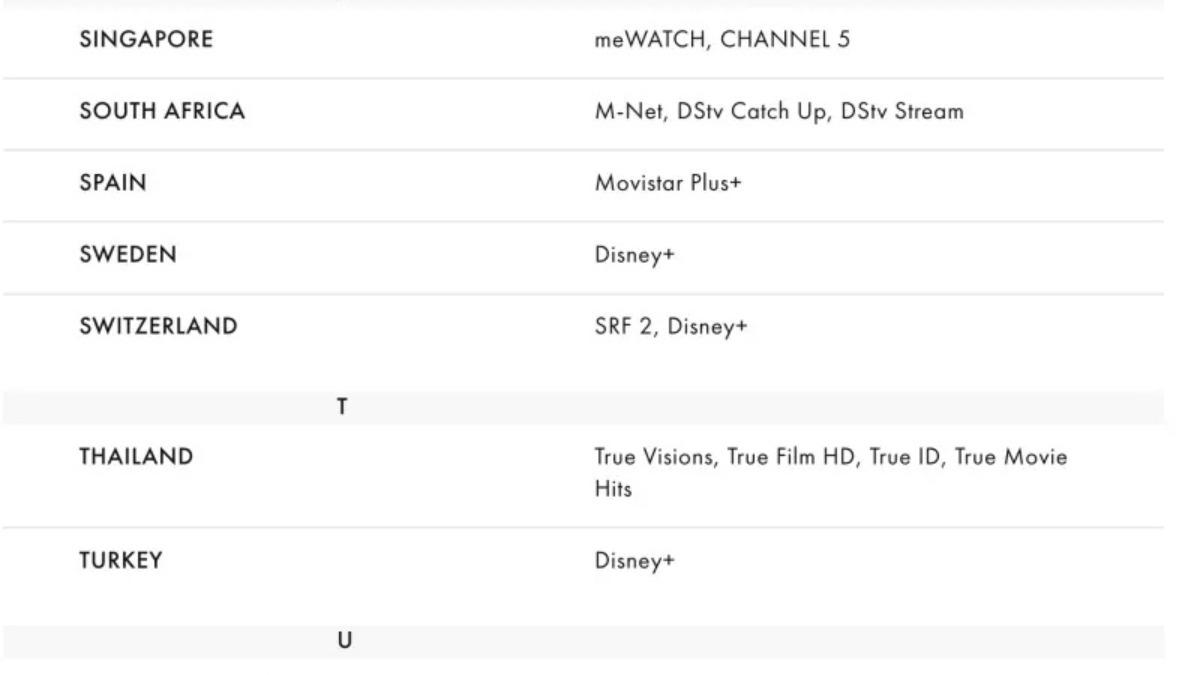Select M-Net, DStv Catch Up, DStv Stream text
The image size is (1200, 675).
[x=779, y=112]
